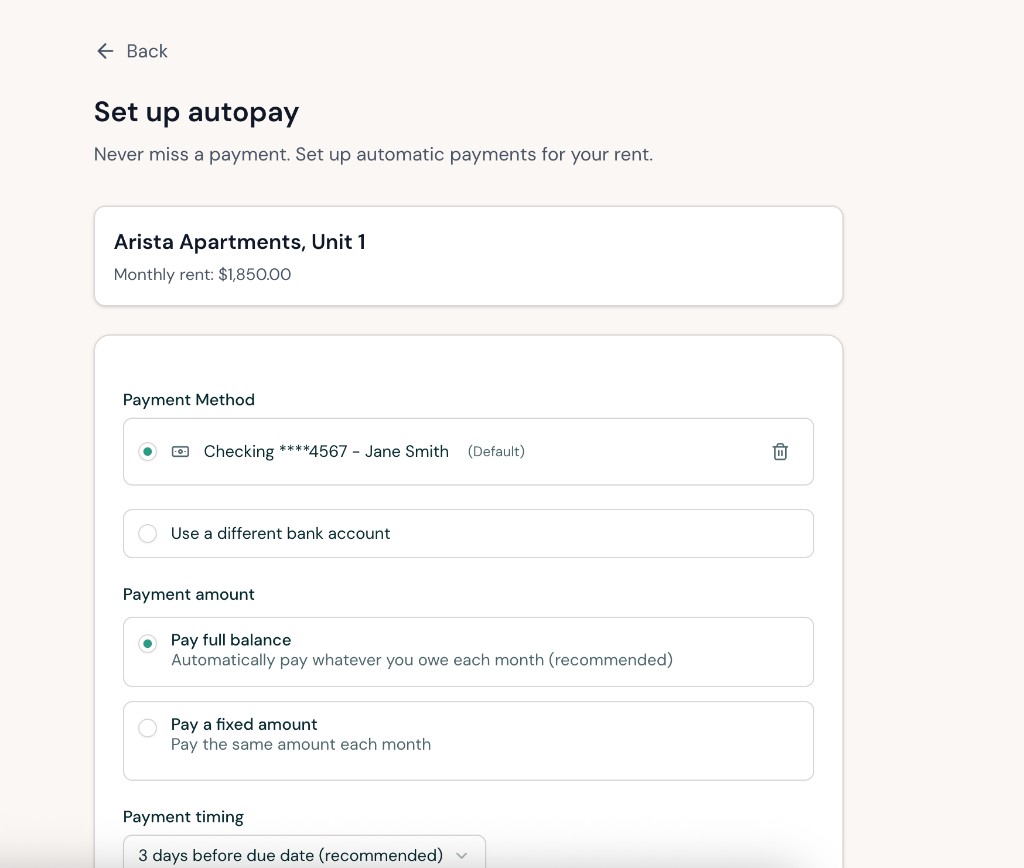The height and width of the screenshot is (868, 1024).
Task: Click the "Set up autopay" page title
Action: pyautogui.click(x=196, y=112)
